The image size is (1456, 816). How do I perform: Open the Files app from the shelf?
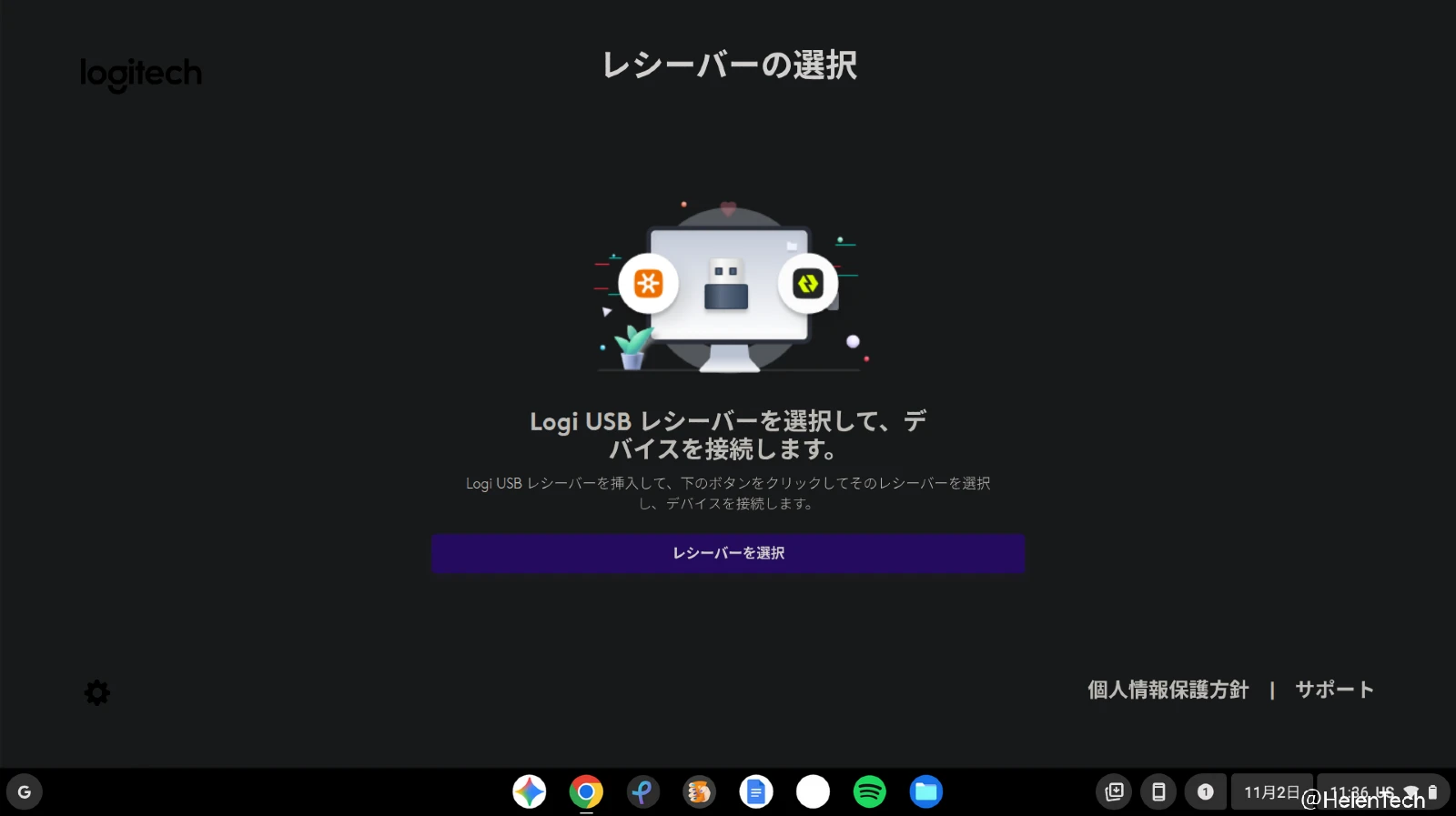[925, 791]
